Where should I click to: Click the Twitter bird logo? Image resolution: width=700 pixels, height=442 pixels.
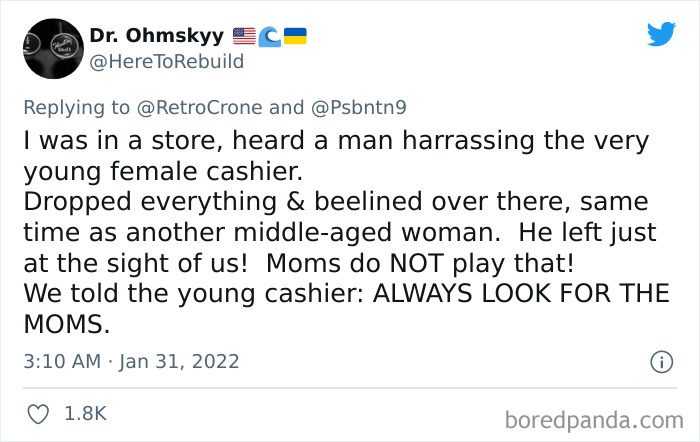[x=661, y=34]
